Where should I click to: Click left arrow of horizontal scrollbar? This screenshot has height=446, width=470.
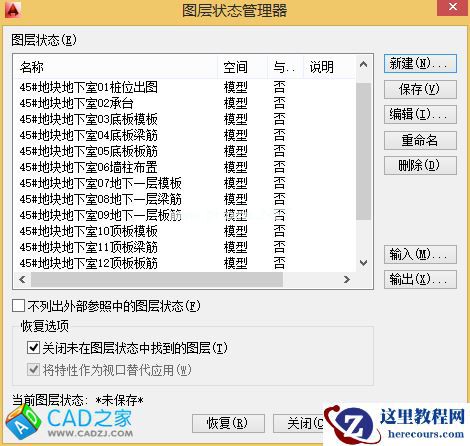[22, 279]
